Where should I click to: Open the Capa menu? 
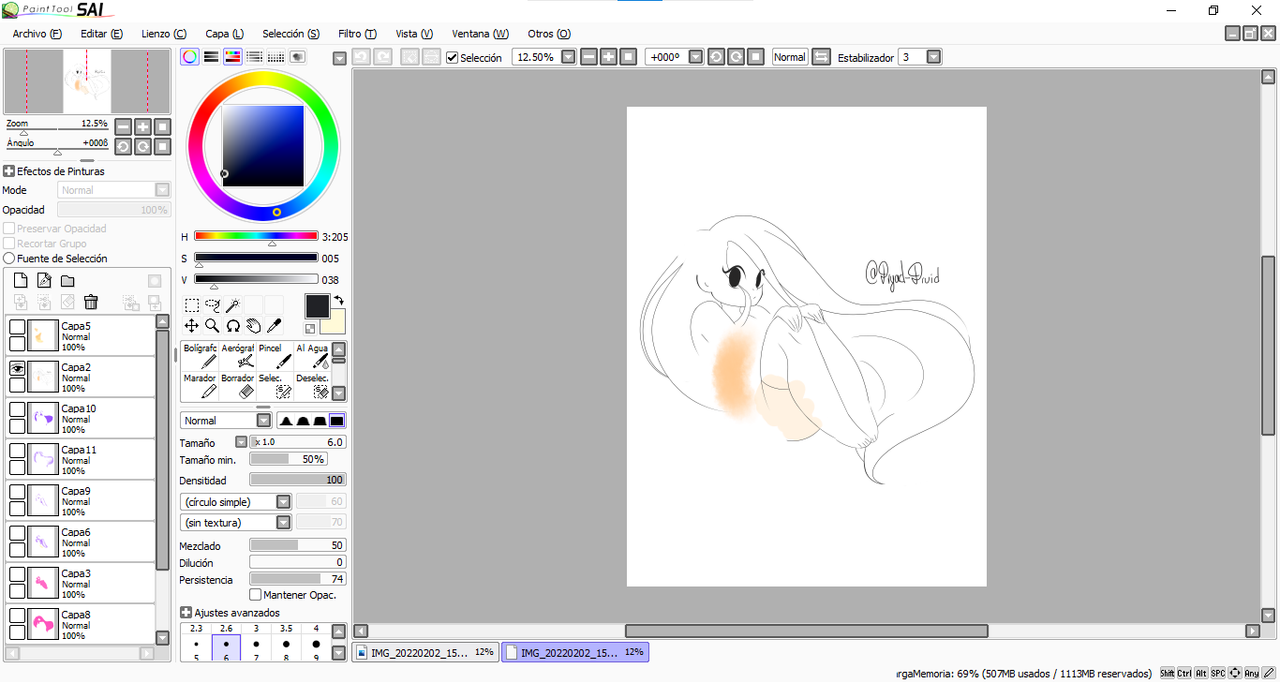pos(224,34)
